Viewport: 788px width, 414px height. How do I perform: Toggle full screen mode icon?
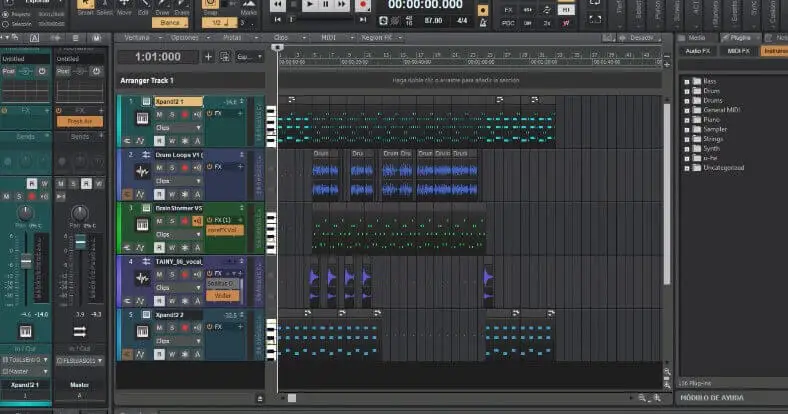595,19
